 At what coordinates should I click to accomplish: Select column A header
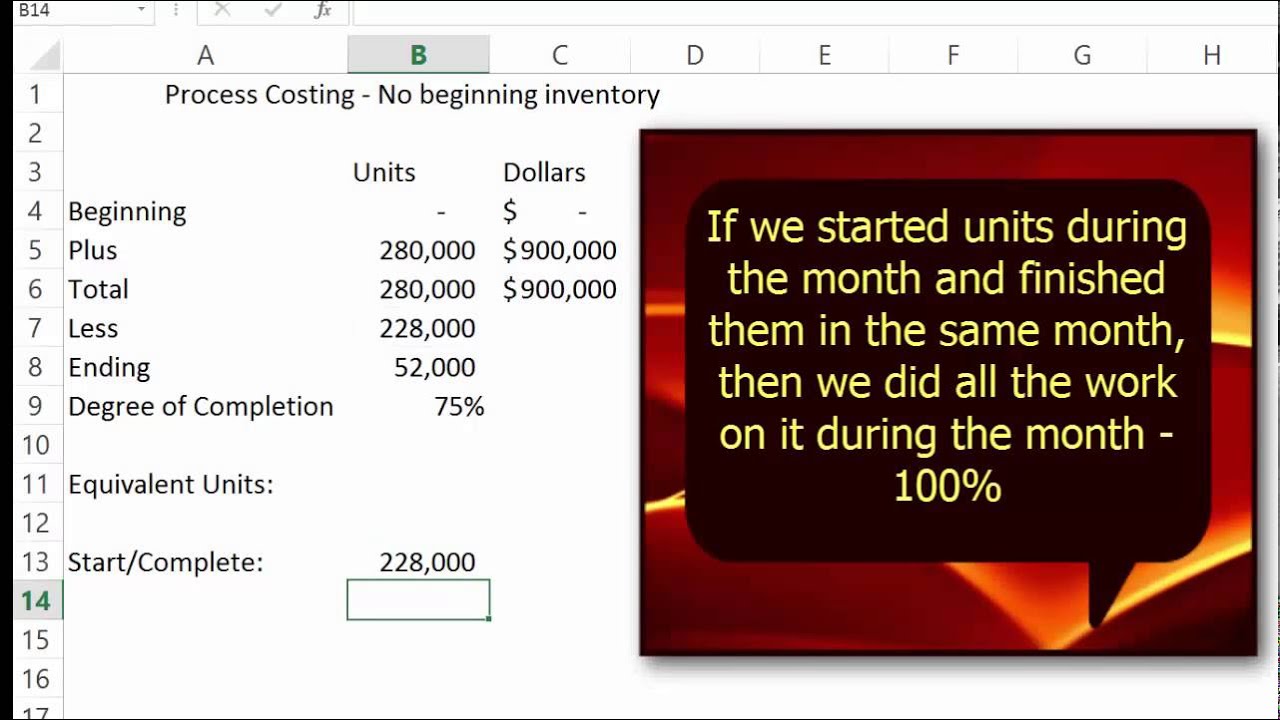[205, 56]
